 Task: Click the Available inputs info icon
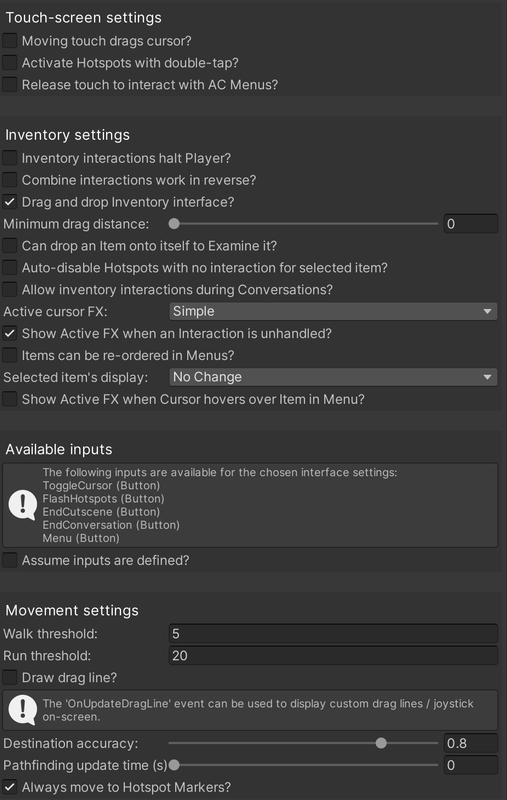pos(23,505)
